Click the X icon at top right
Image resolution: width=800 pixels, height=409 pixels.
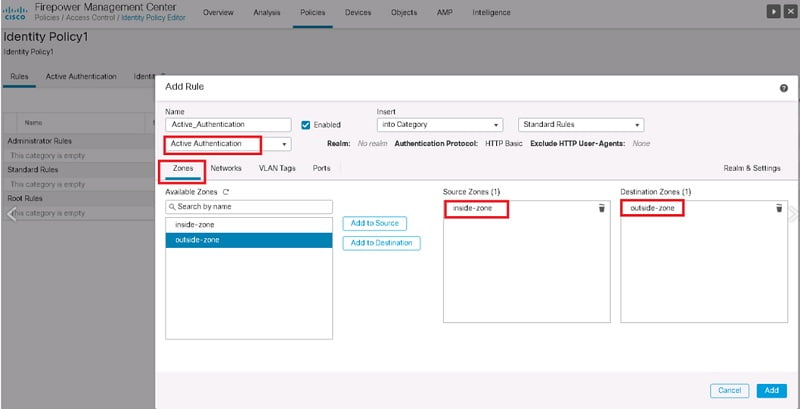[x=789, y=12]
